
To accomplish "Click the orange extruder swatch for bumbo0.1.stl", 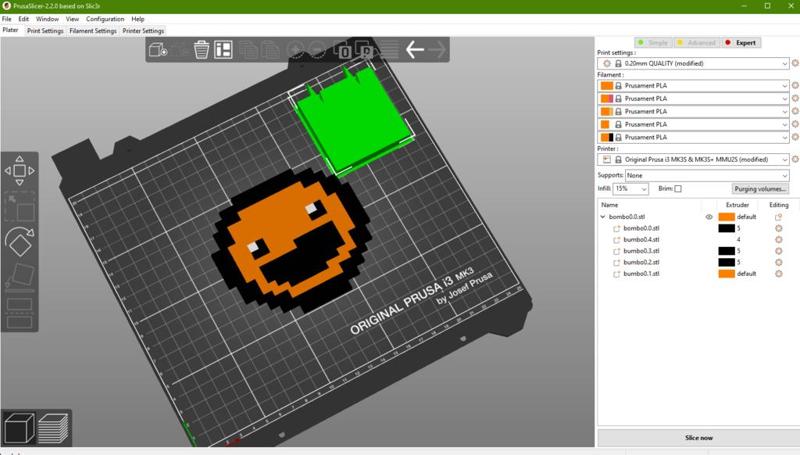I will coord(727,273).
